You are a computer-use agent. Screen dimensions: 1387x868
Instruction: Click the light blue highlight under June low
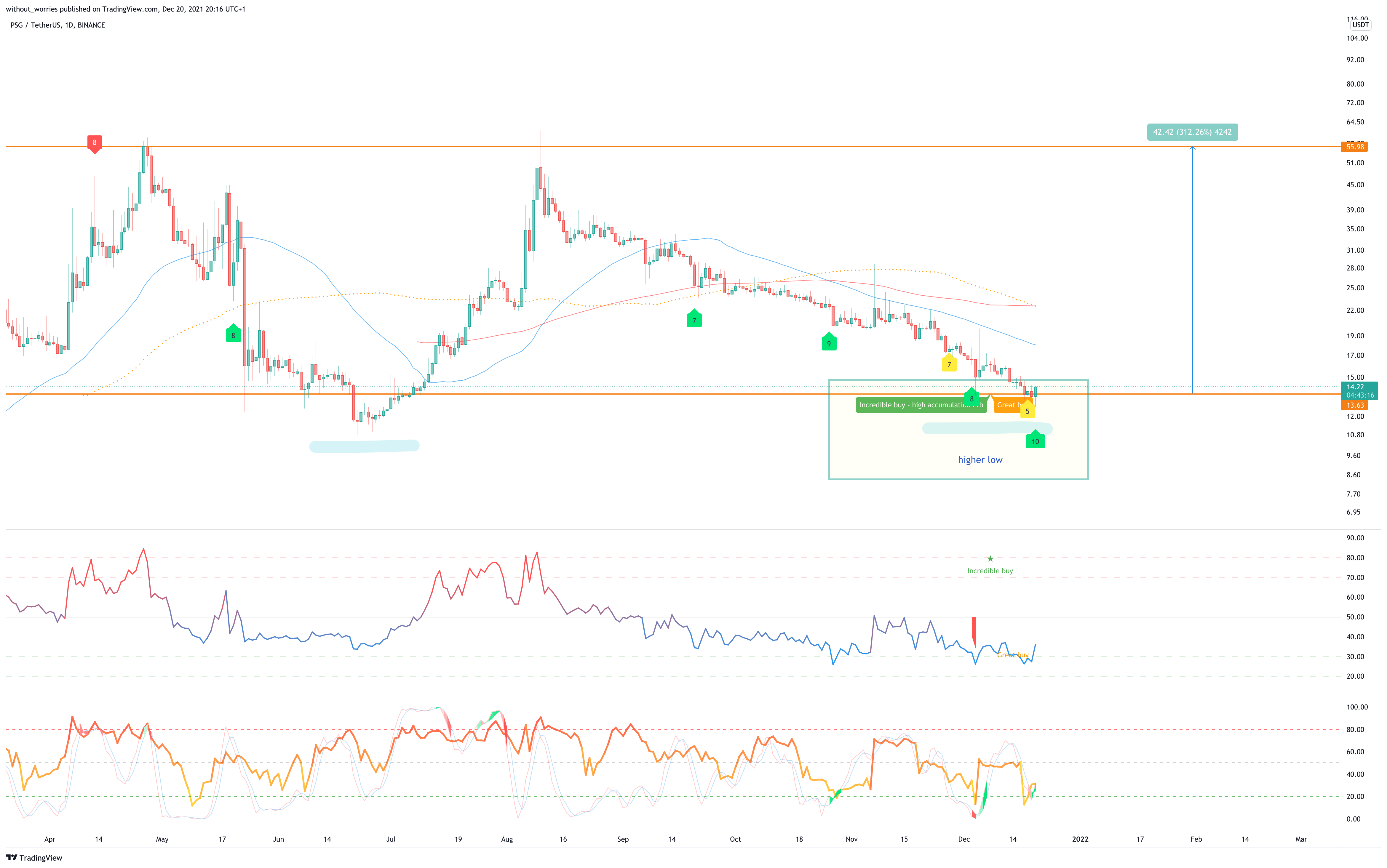pos(364,446)
